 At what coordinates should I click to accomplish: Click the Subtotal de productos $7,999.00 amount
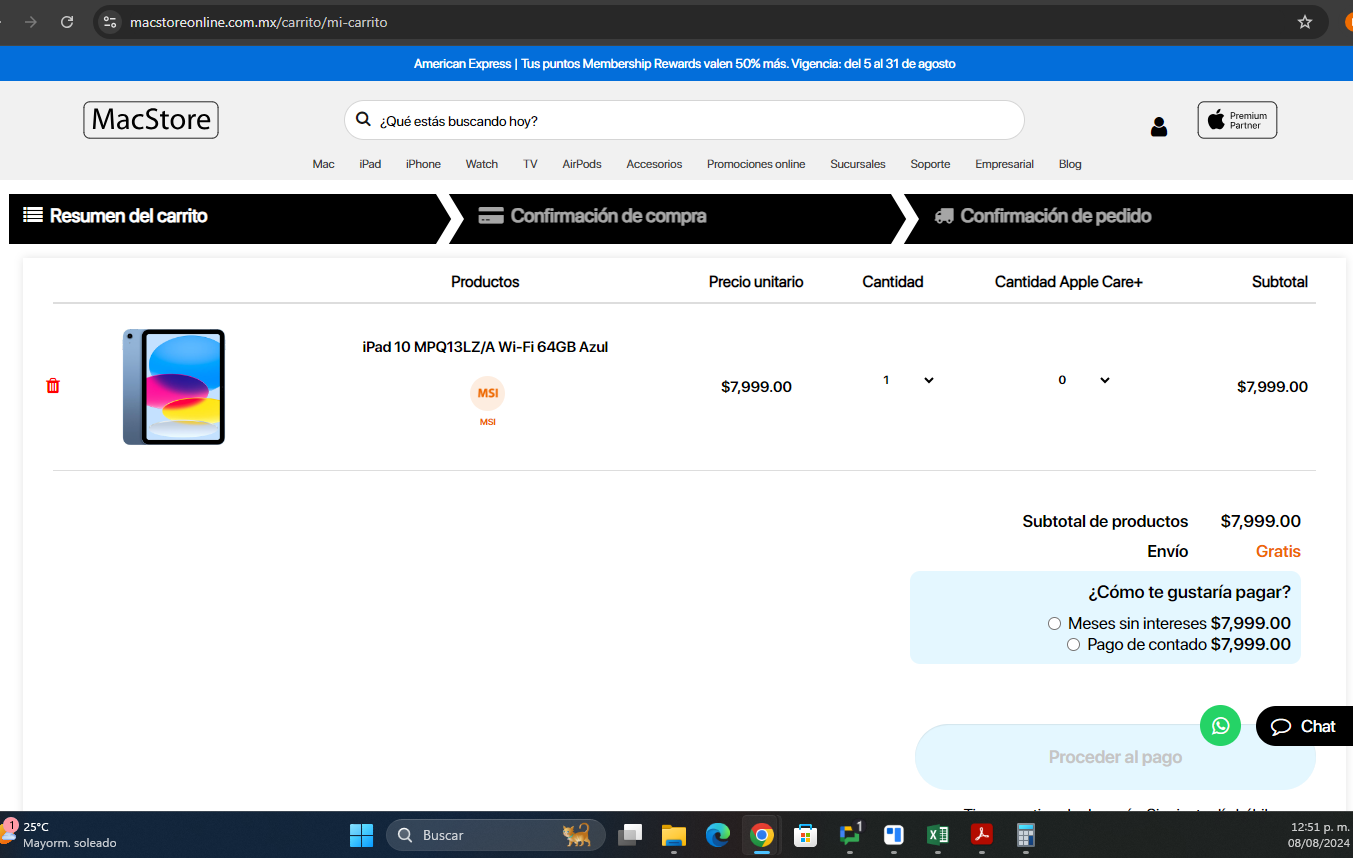point(1261,521)
